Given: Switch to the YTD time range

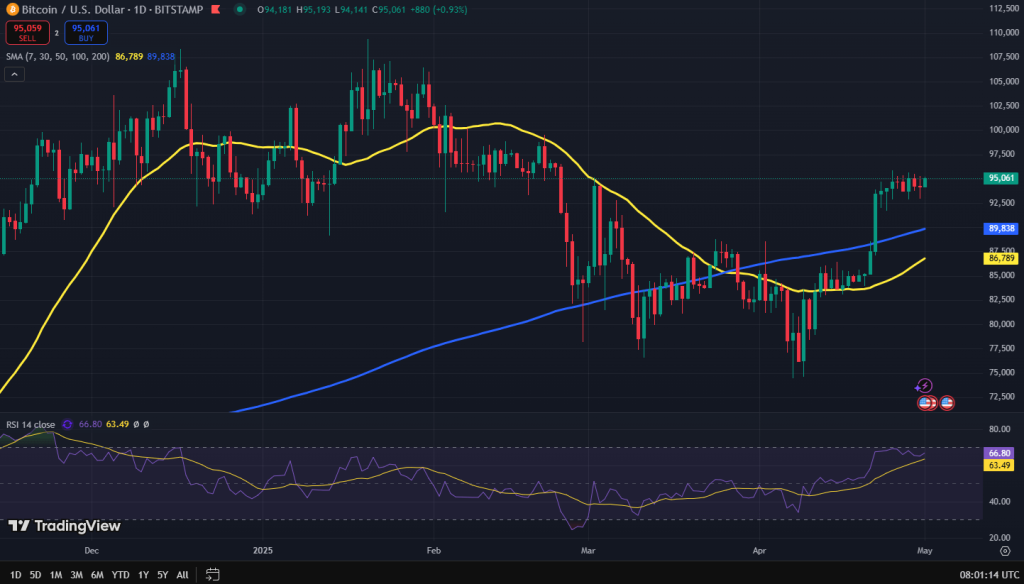Looking at the screenshot, I should click(x=121, y=575).
